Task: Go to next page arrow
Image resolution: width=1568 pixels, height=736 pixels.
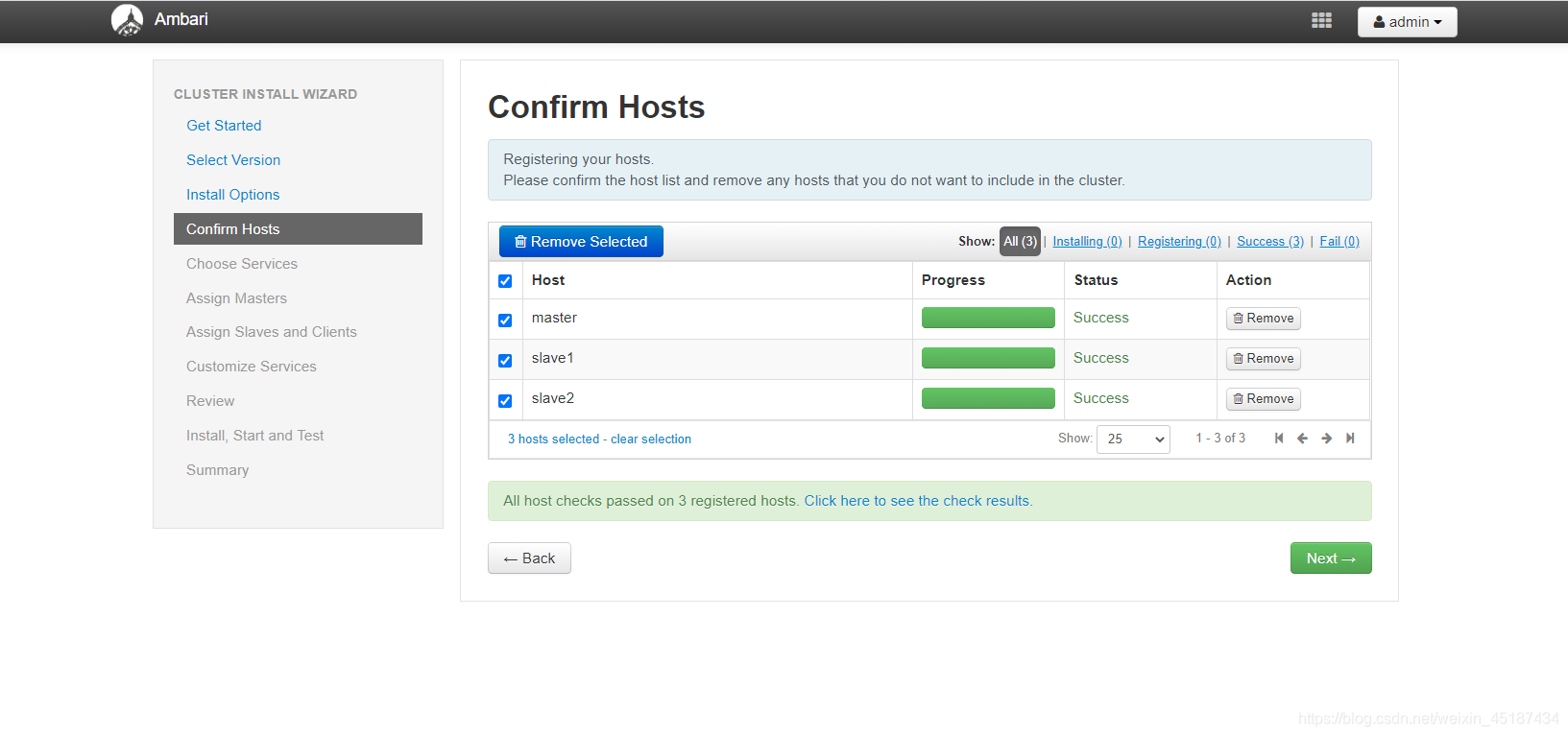Action: tap(1327, 439)
